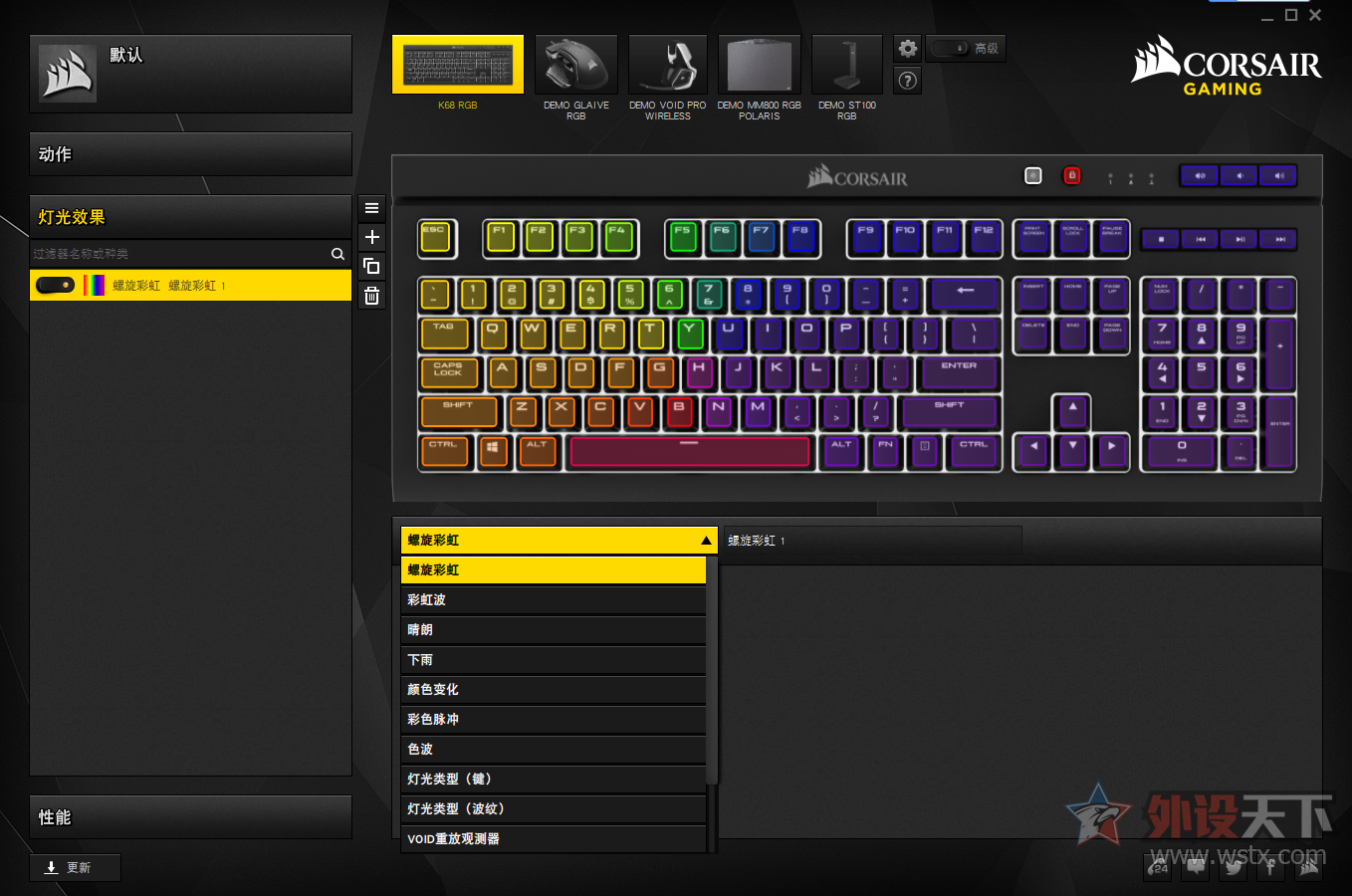Expand the 动作 actions panel
Viewport: 1352px width, 896px height.
[190, 154]
